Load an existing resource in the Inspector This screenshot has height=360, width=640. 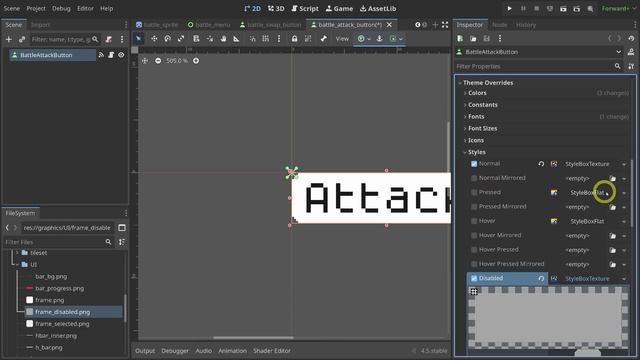point(473,38)
